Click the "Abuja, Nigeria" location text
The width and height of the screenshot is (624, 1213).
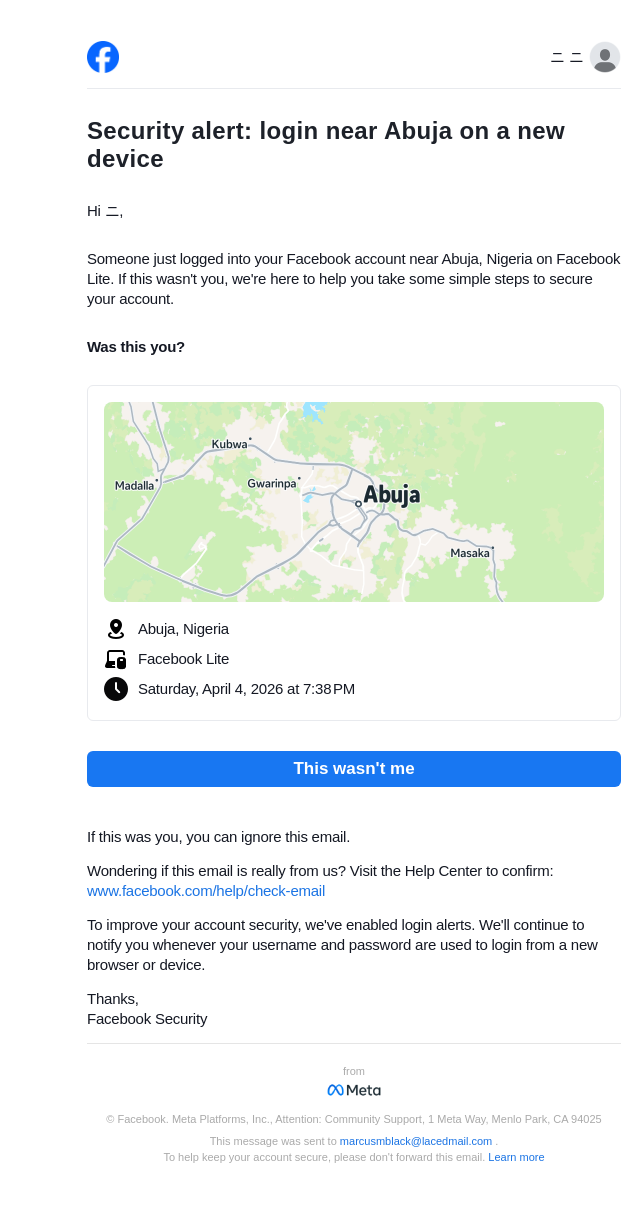183,629
